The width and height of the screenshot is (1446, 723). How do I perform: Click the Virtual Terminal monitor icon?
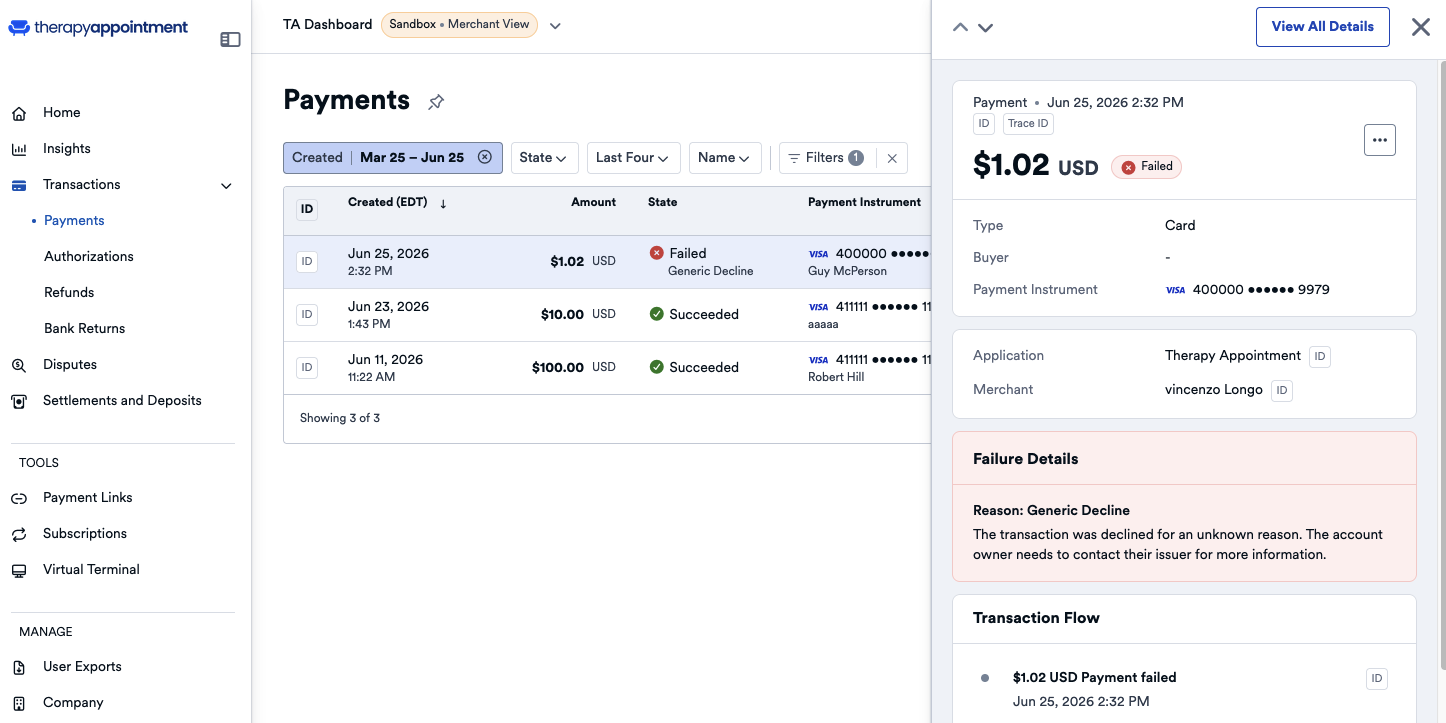(19, 571)
